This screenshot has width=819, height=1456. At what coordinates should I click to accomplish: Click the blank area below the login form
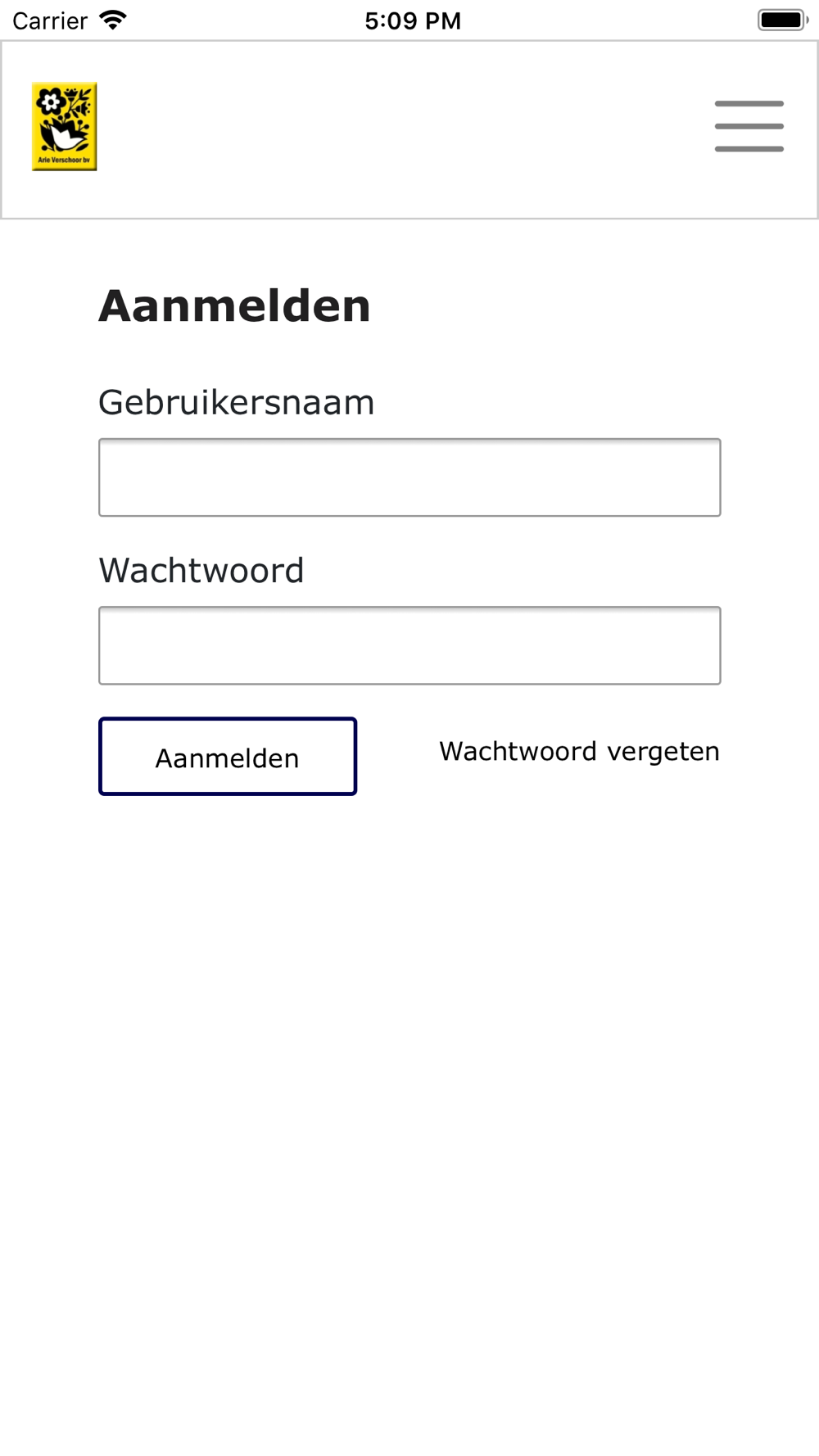[x=409, y=1106]
